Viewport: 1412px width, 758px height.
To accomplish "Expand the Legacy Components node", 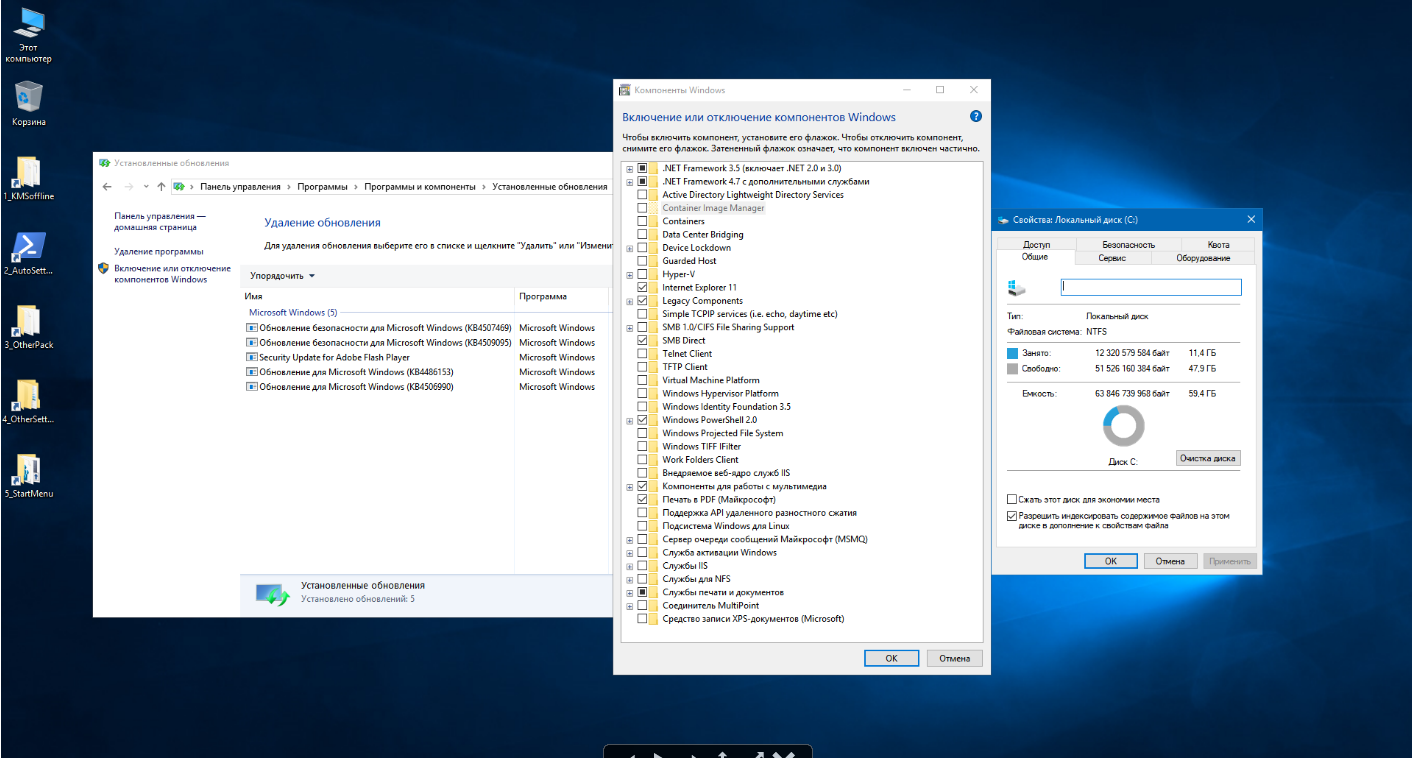I will (630, 301).
